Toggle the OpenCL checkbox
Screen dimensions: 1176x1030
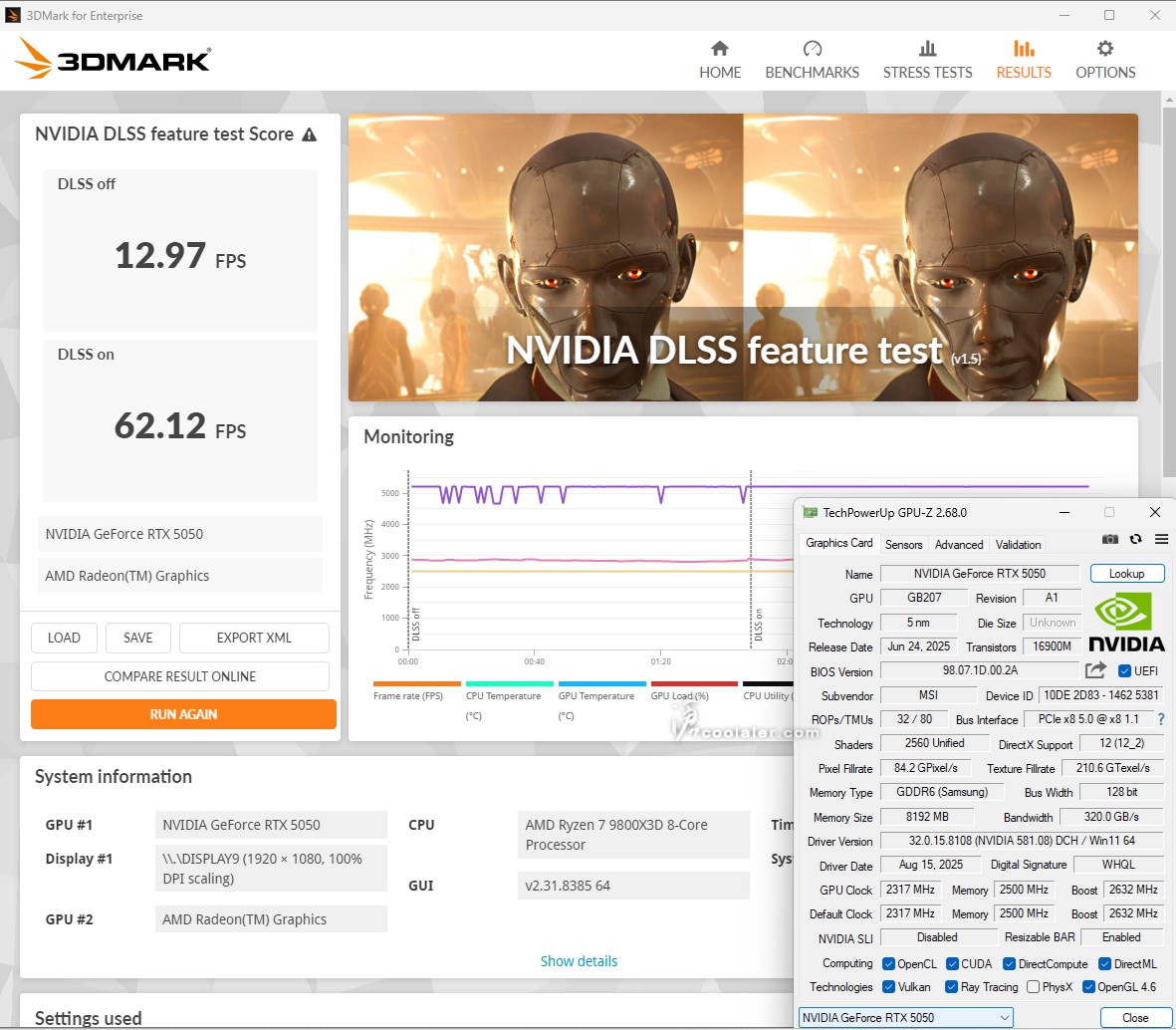889,964
